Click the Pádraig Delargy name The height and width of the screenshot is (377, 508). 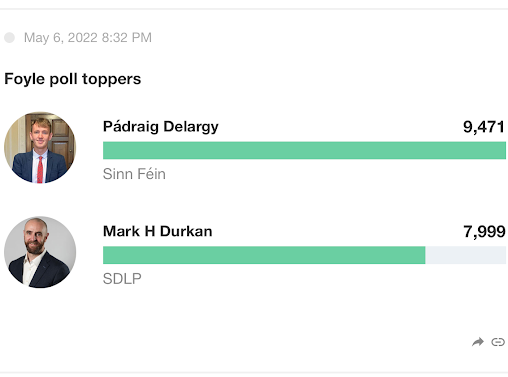point(161,127)
